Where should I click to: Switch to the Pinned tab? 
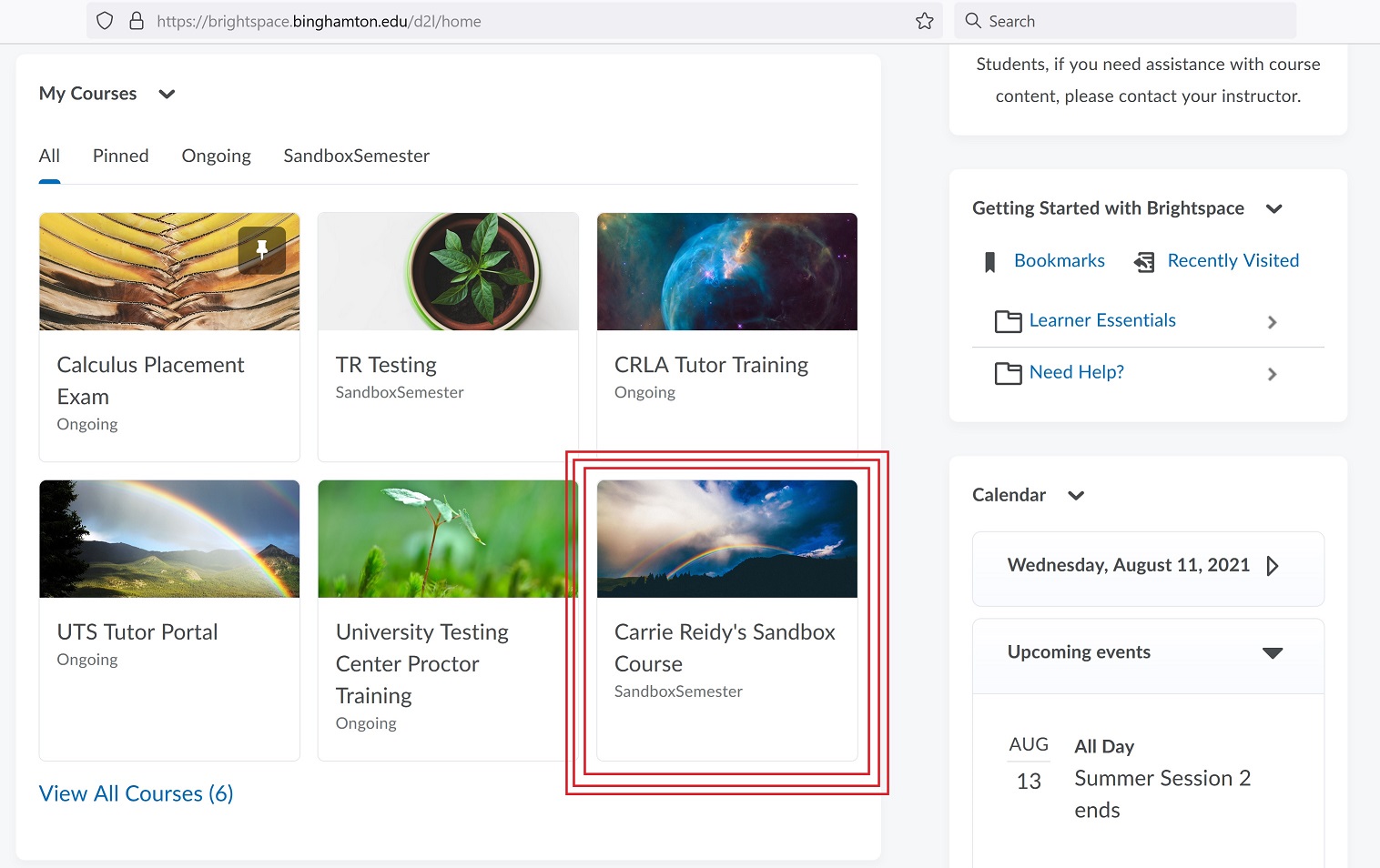coord(120,156)
